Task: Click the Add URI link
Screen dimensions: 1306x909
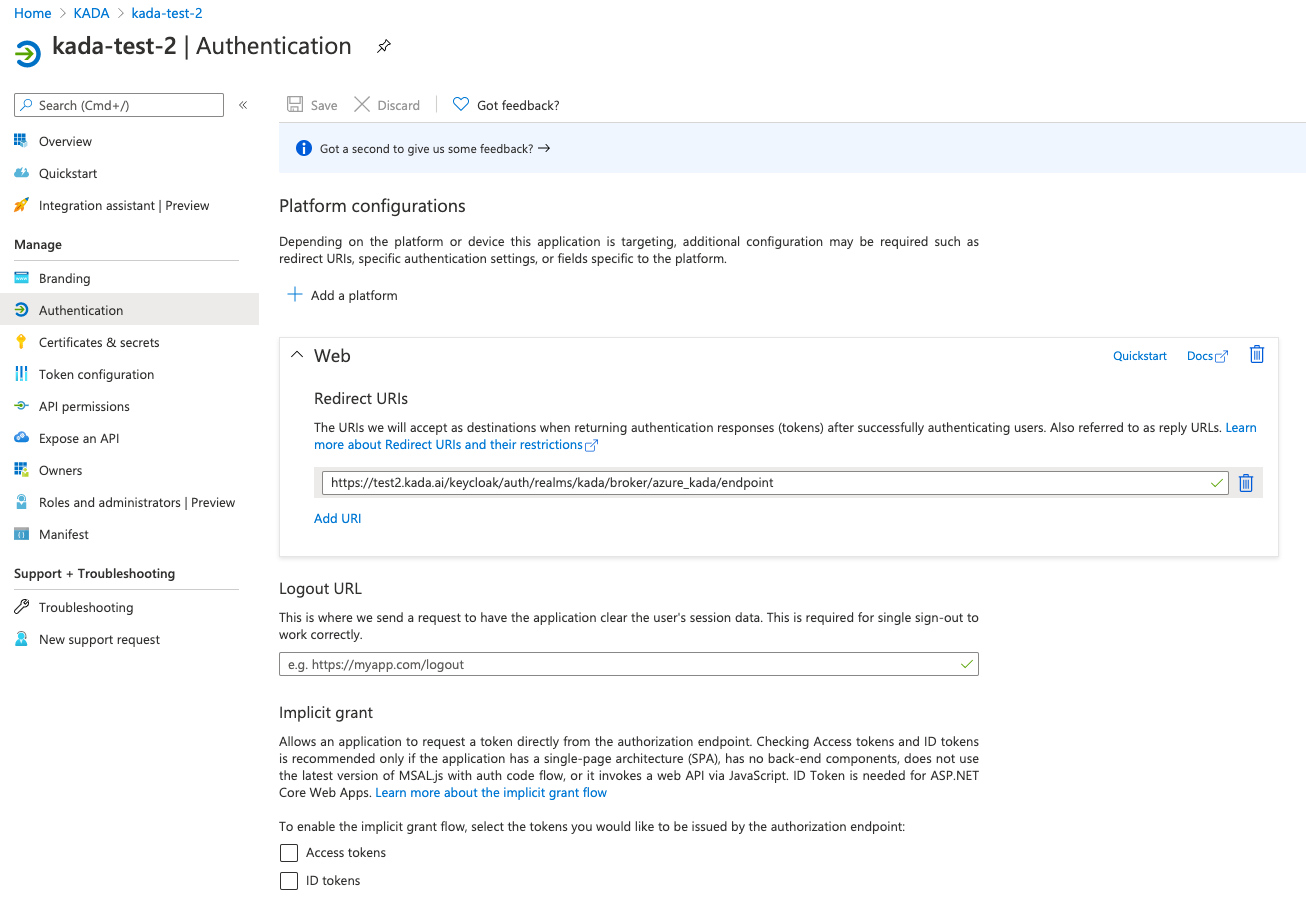Action: (337, 518)
